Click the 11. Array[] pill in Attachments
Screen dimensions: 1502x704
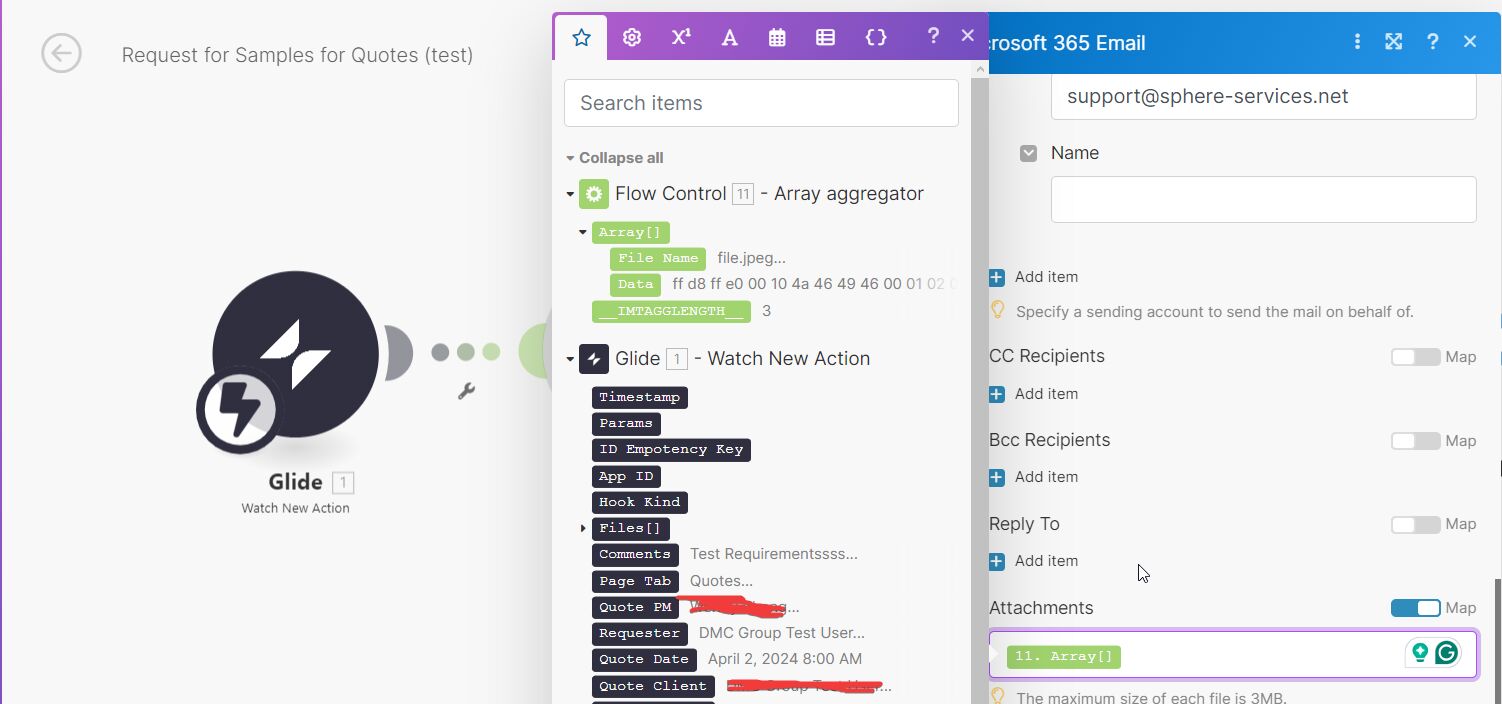pos(1064,656)
